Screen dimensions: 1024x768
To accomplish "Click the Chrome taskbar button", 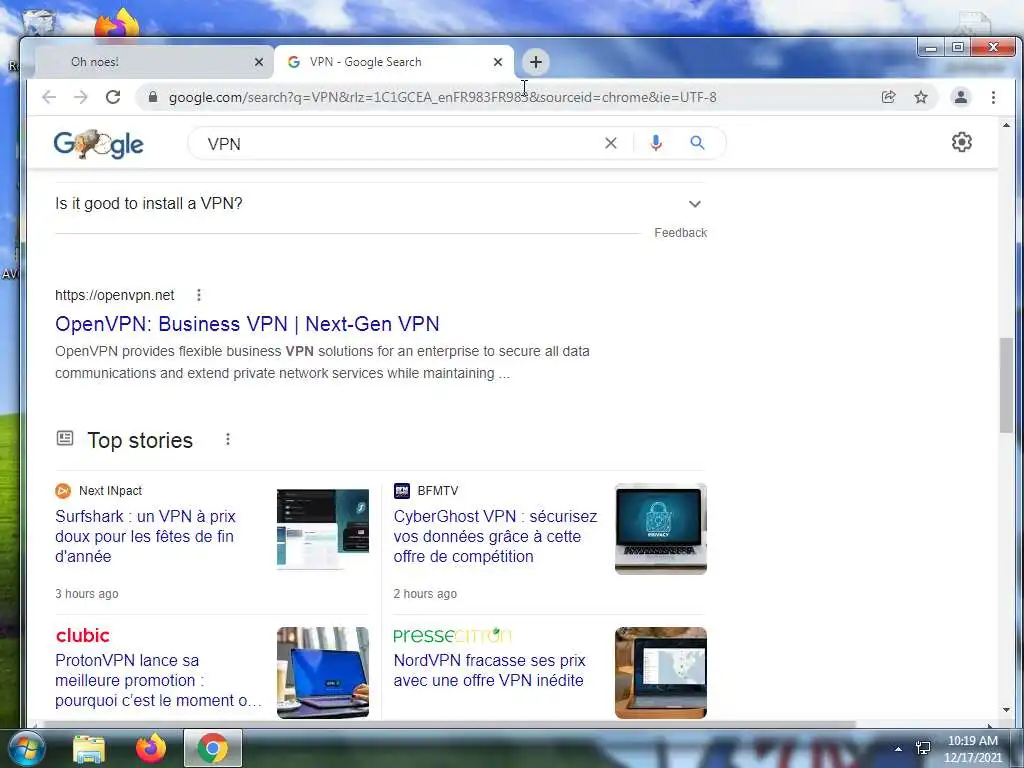I will tap(212, 748).
